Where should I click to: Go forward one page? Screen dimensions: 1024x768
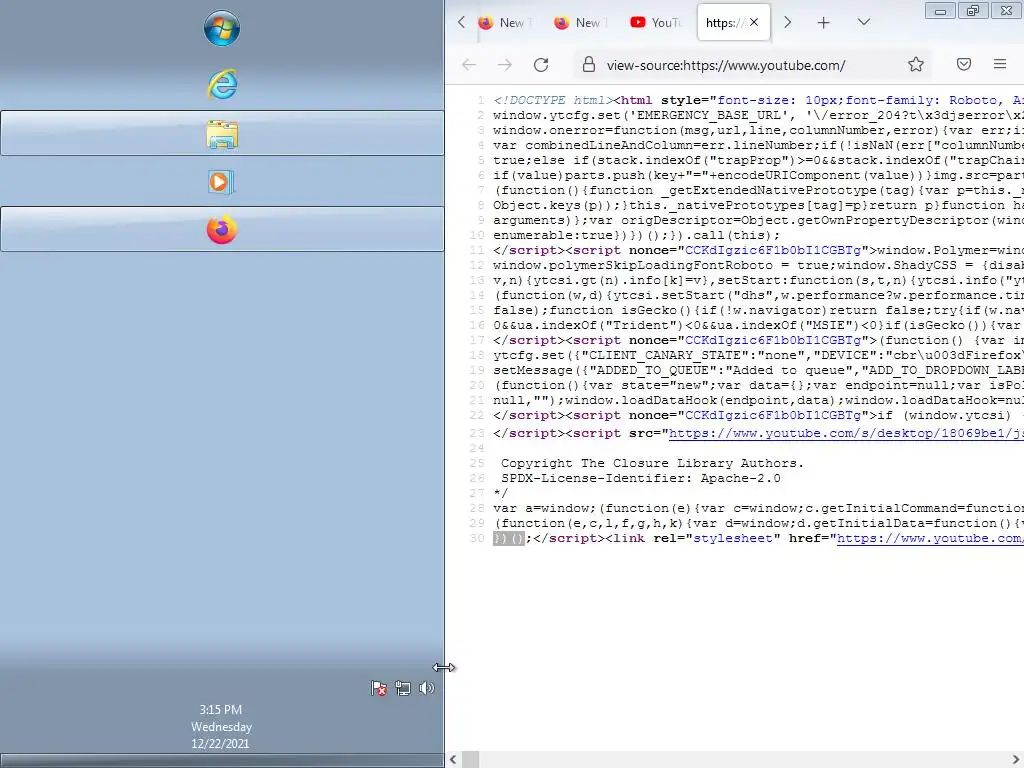[x=505, y=65]
